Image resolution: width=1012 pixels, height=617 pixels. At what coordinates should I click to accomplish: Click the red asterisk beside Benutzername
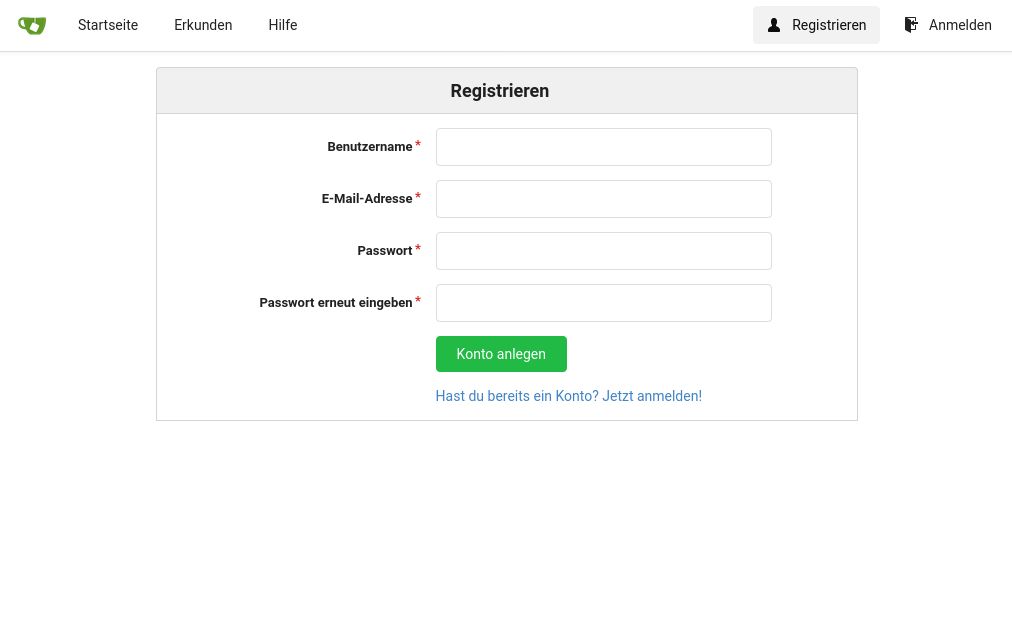[x=418, y=145]
